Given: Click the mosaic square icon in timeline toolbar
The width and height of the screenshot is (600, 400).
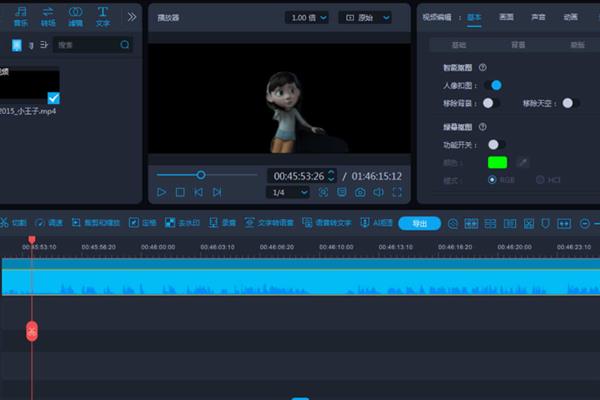Looking at the screenshot, I should tap(529, 224).
